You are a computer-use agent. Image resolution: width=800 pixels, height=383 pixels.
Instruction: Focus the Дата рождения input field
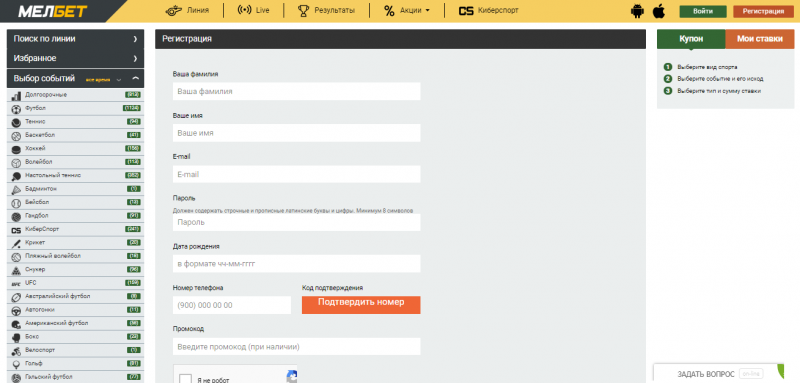pyautogui.click(x=296, y=264)
